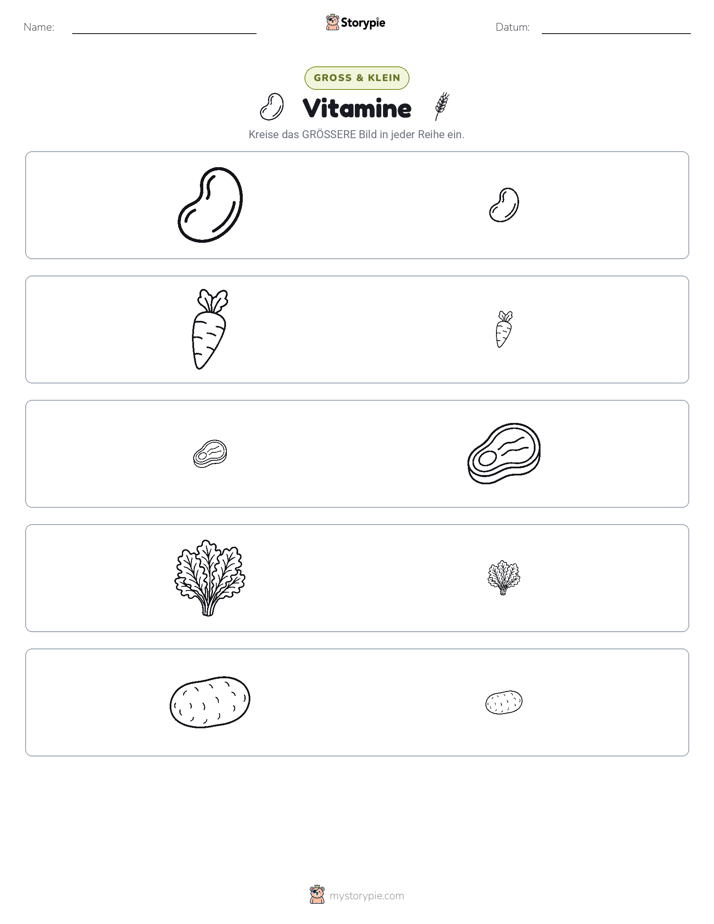Click the small potato picture

(x=504, y=702)
